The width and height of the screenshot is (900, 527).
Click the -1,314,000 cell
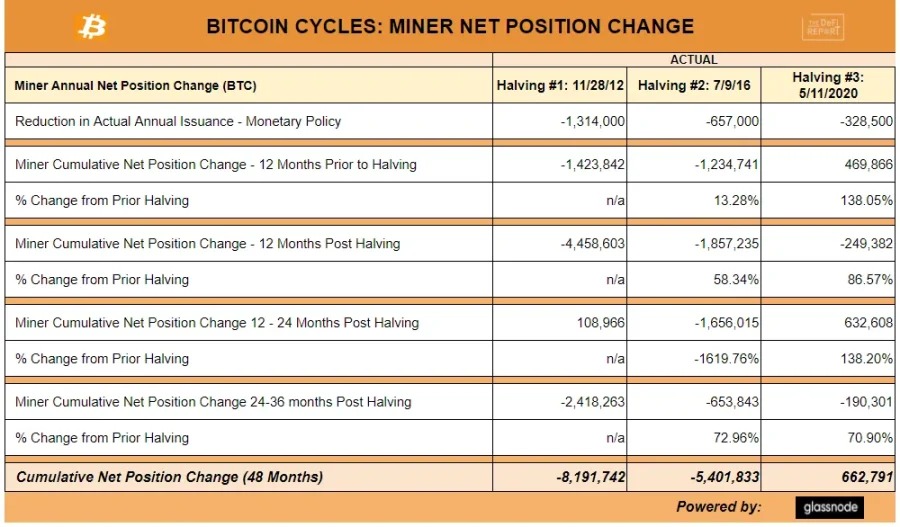pos(592,121)
